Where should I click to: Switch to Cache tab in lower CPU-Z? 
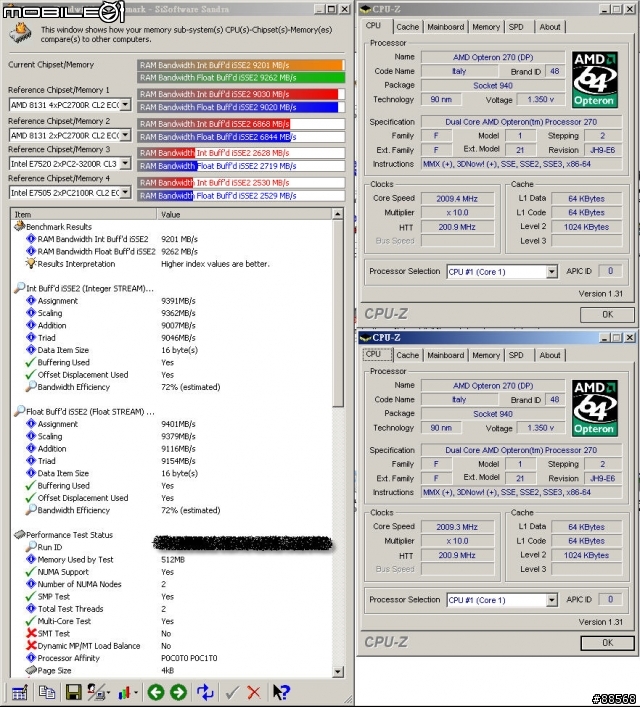(408, 355)
